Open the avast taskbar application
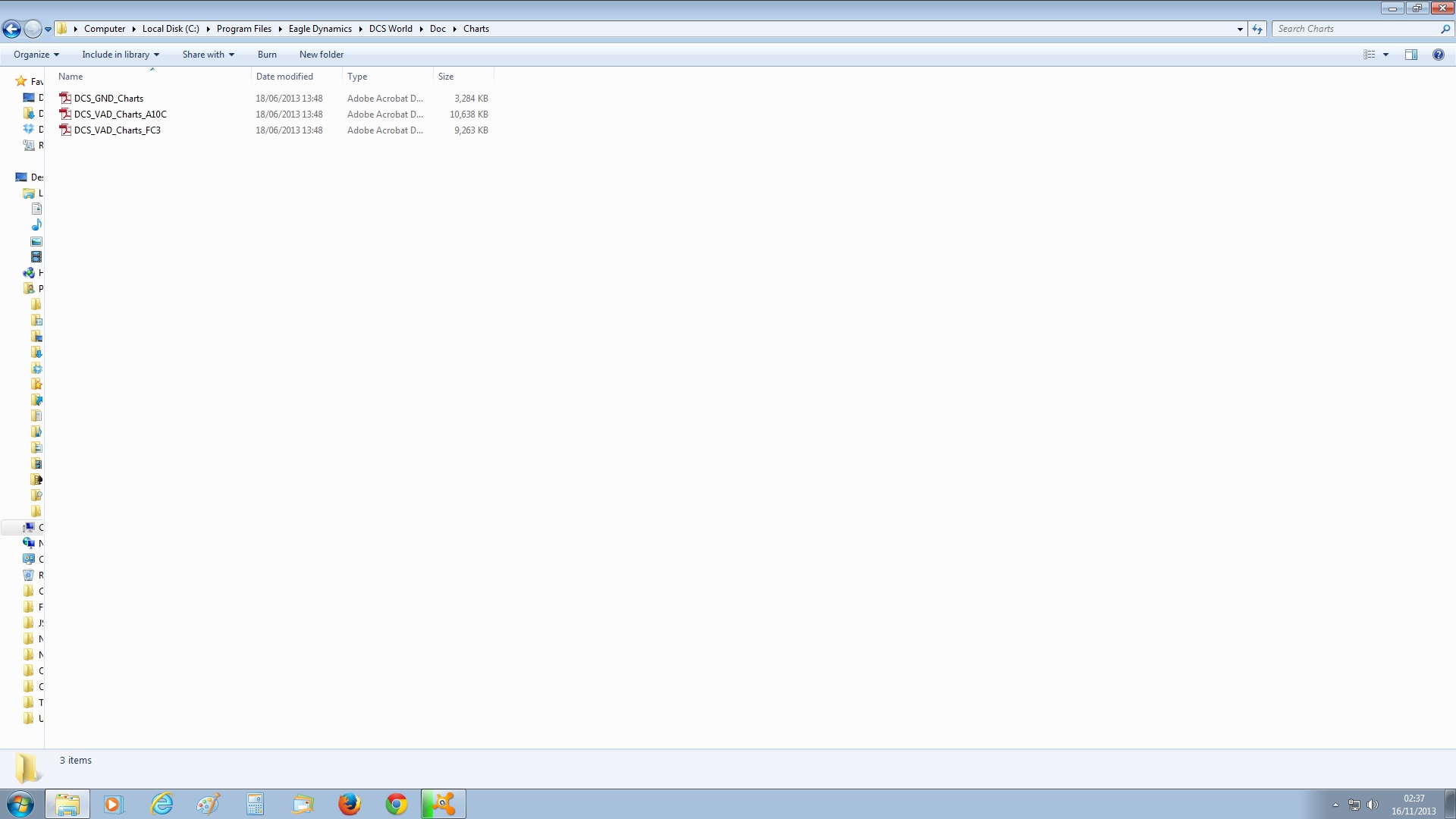Screen dimensions: 1456x819 [444, 804]
